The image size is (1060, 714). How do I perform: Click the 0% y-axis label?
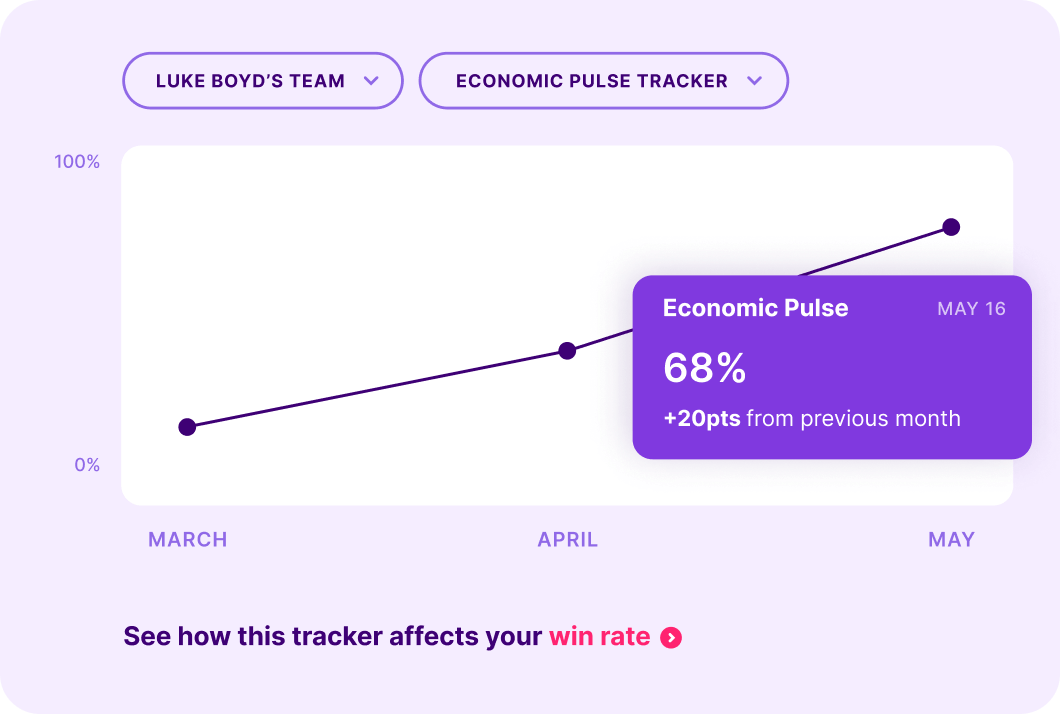[87, 465]
